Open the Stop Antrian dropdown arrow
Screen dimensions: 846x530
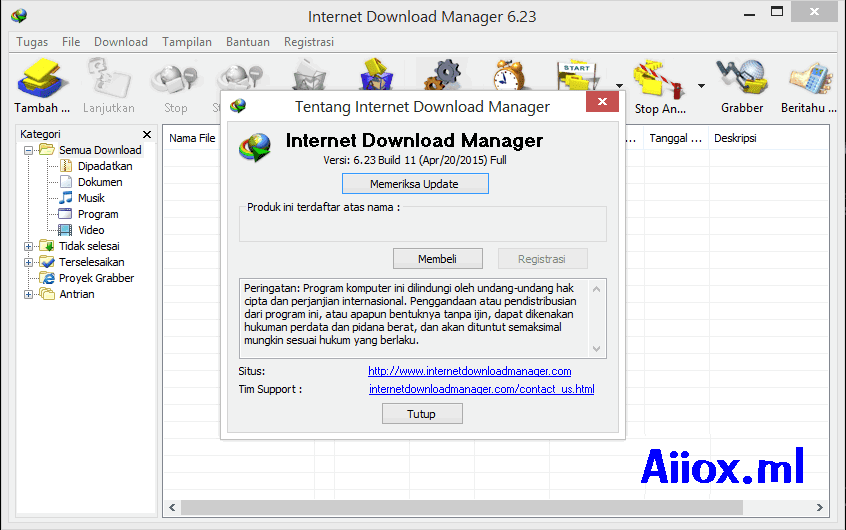[x=701, y=85]
